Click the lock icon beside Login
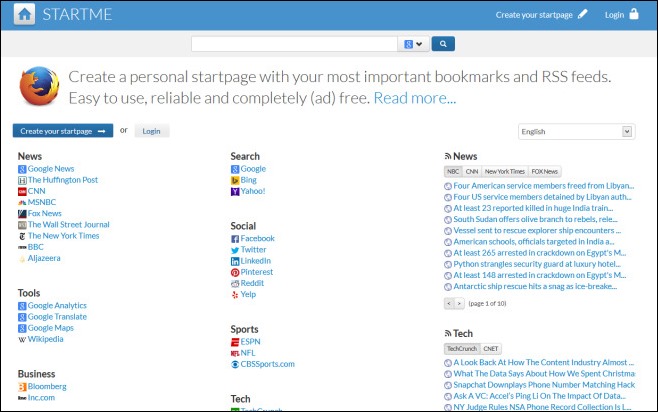The width and height of the screenshot is (658, 412). click(x=634, y=14)
